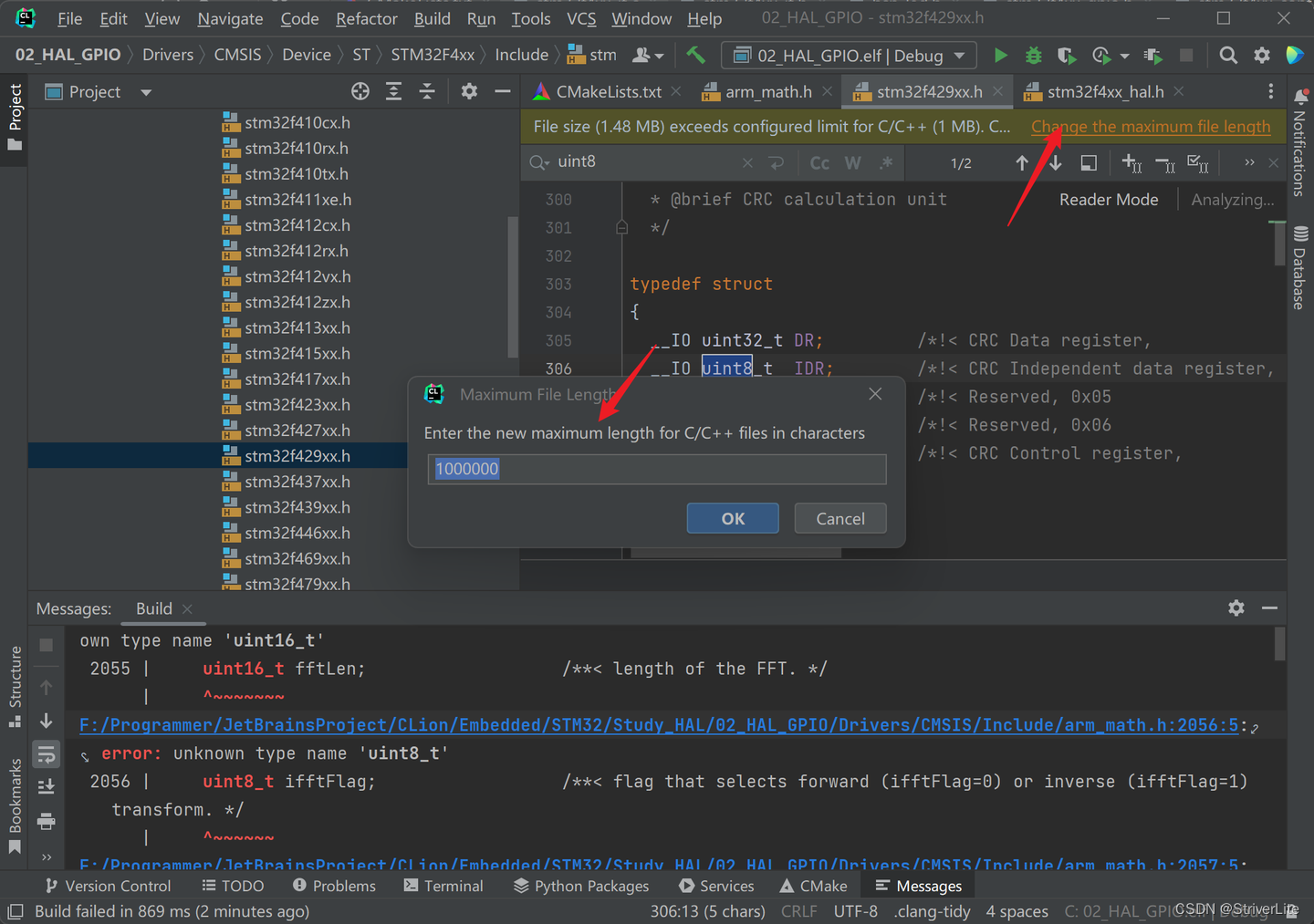This screenshot has width=1314, height=924.
Task: Open profiler run options dropdown arrow
Action: 1124,56
